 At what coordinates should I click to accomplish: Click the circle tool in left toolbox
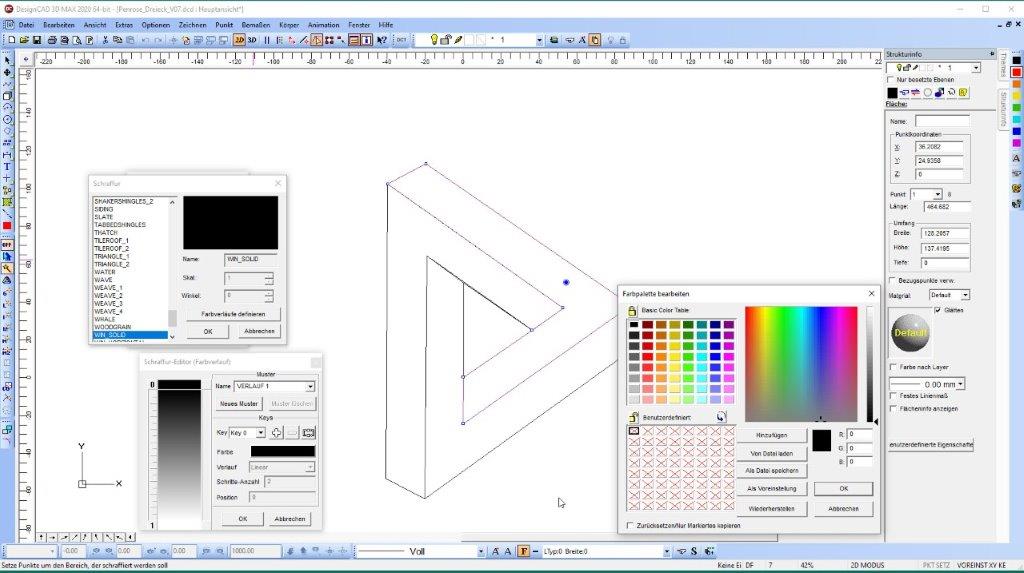[7, 120]
